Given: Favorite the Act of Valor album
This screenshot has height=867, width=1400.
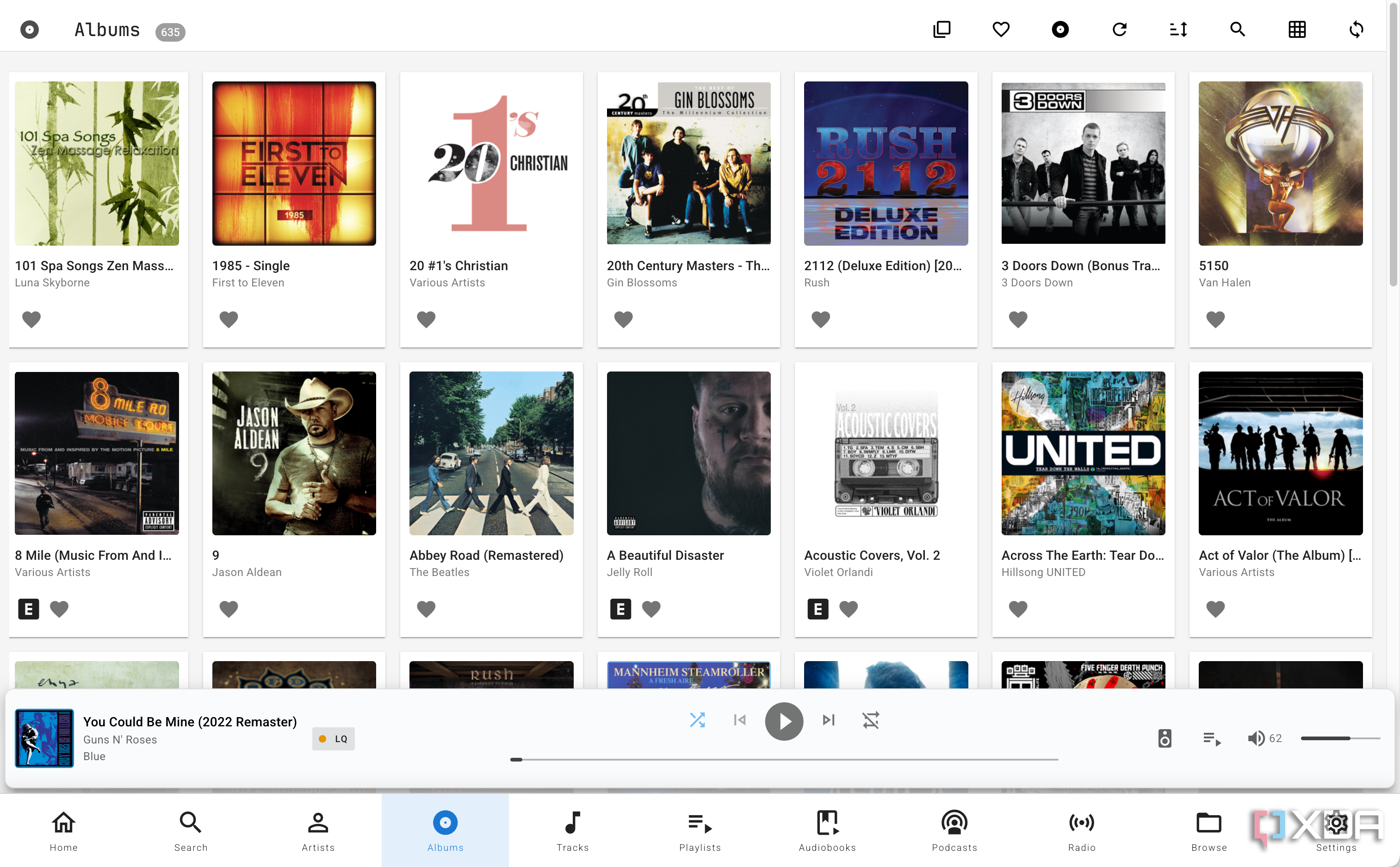Looking at the screenshot, I should (1215, 608).
